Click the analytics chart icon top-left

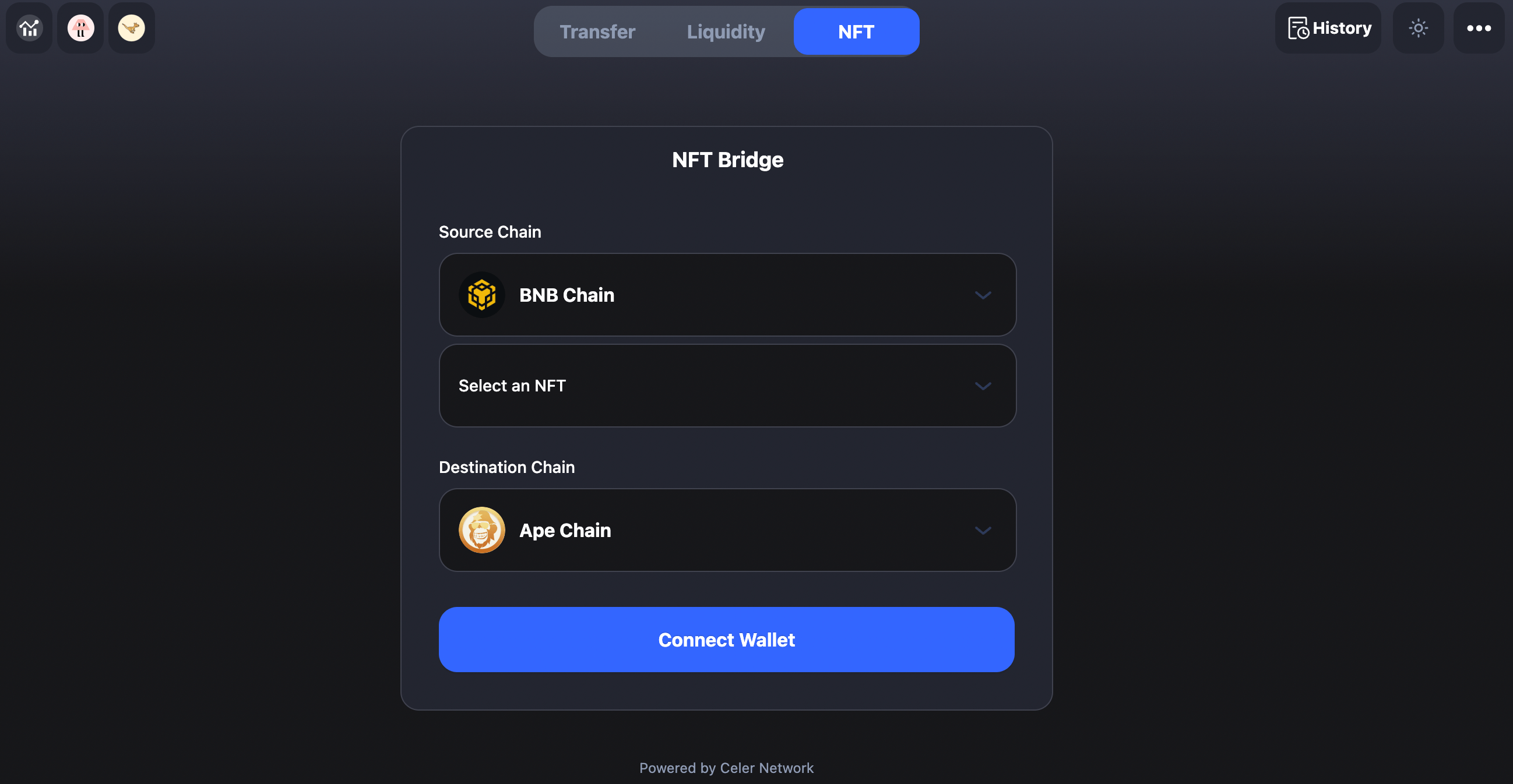(28, 28)
